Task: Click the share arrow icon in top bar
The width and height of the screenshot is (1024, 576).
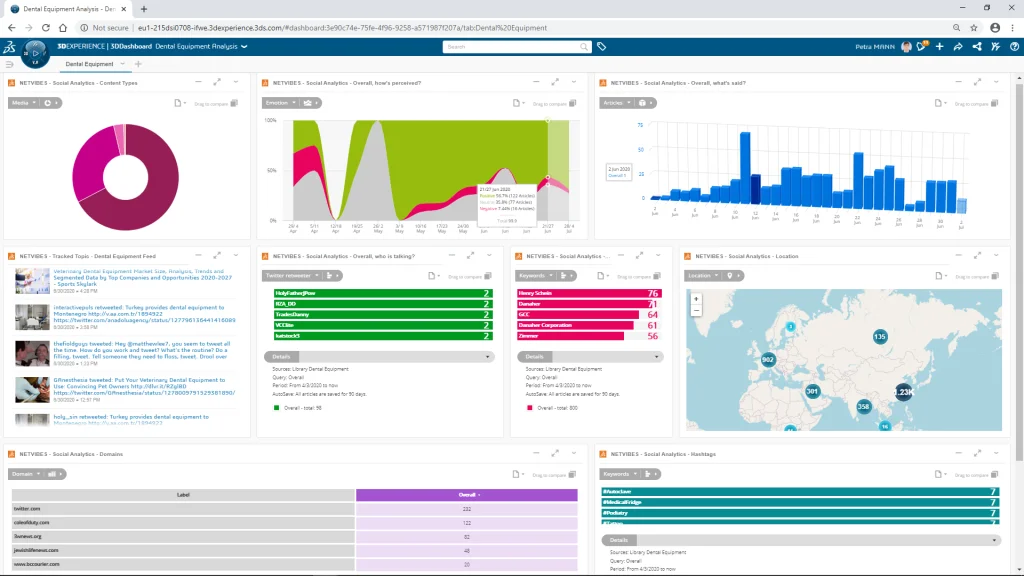Action: 958,46
